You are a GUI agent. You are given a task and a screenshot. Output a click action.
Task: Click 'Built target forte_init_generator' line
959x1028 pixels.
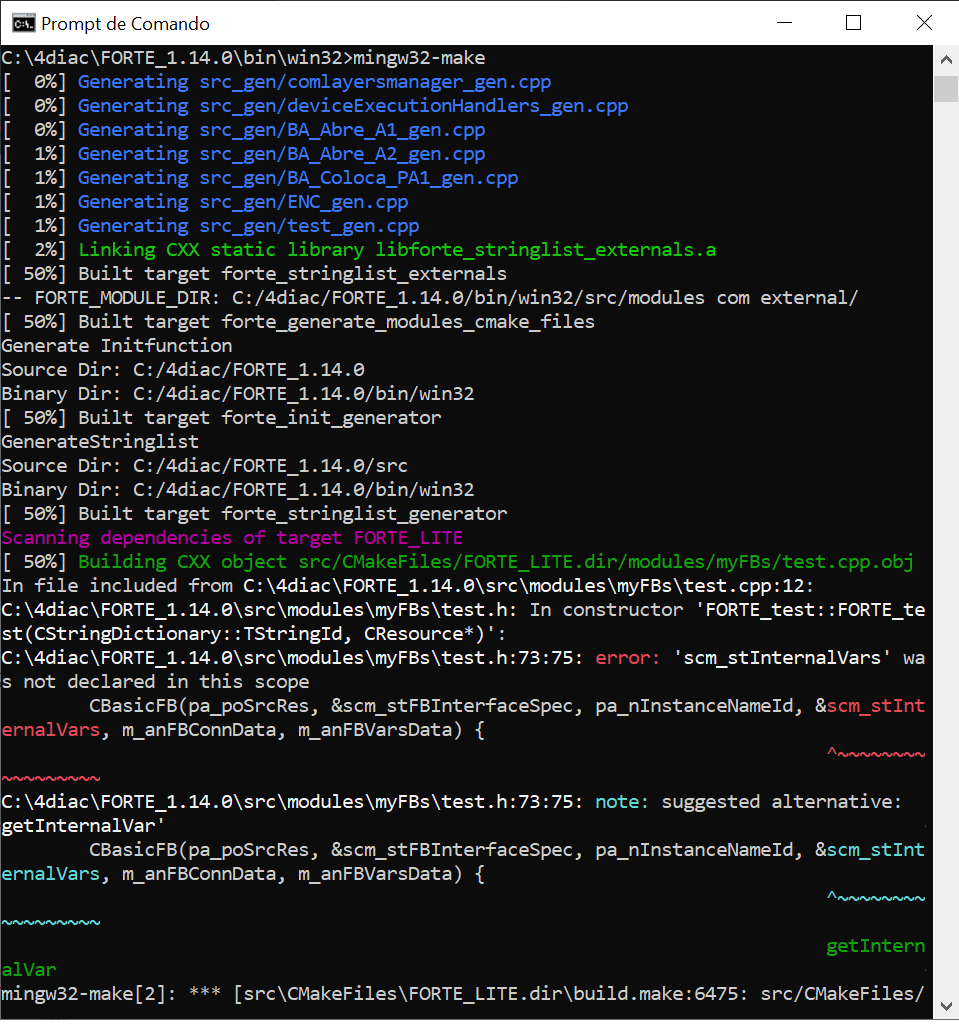click(x=222, y=418)
